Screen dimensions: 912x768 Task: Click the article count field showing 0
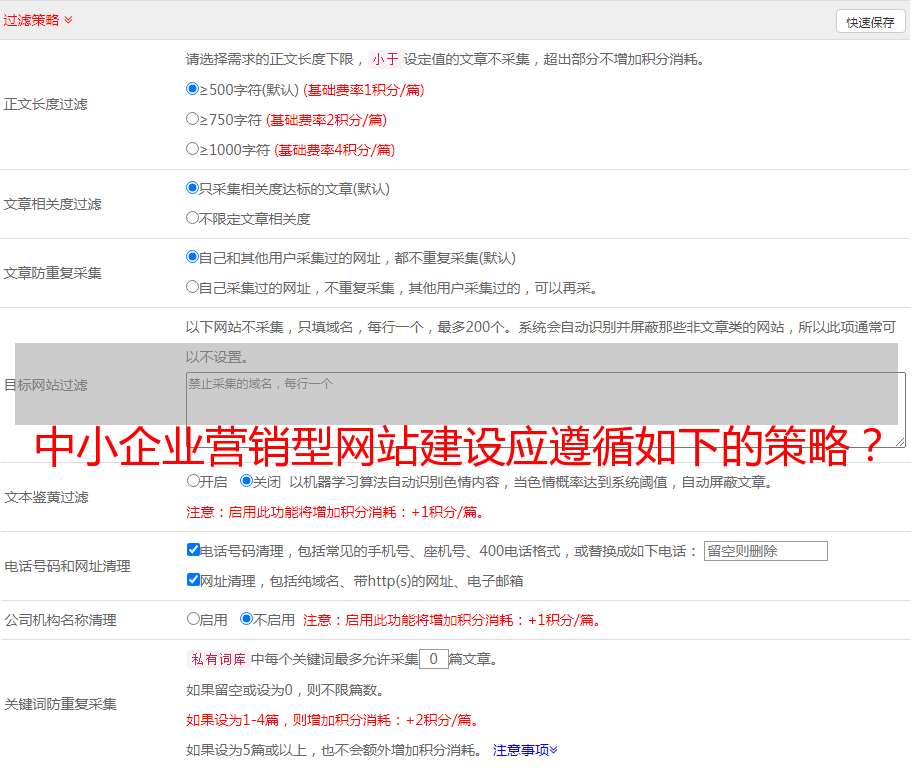(434, 659)
